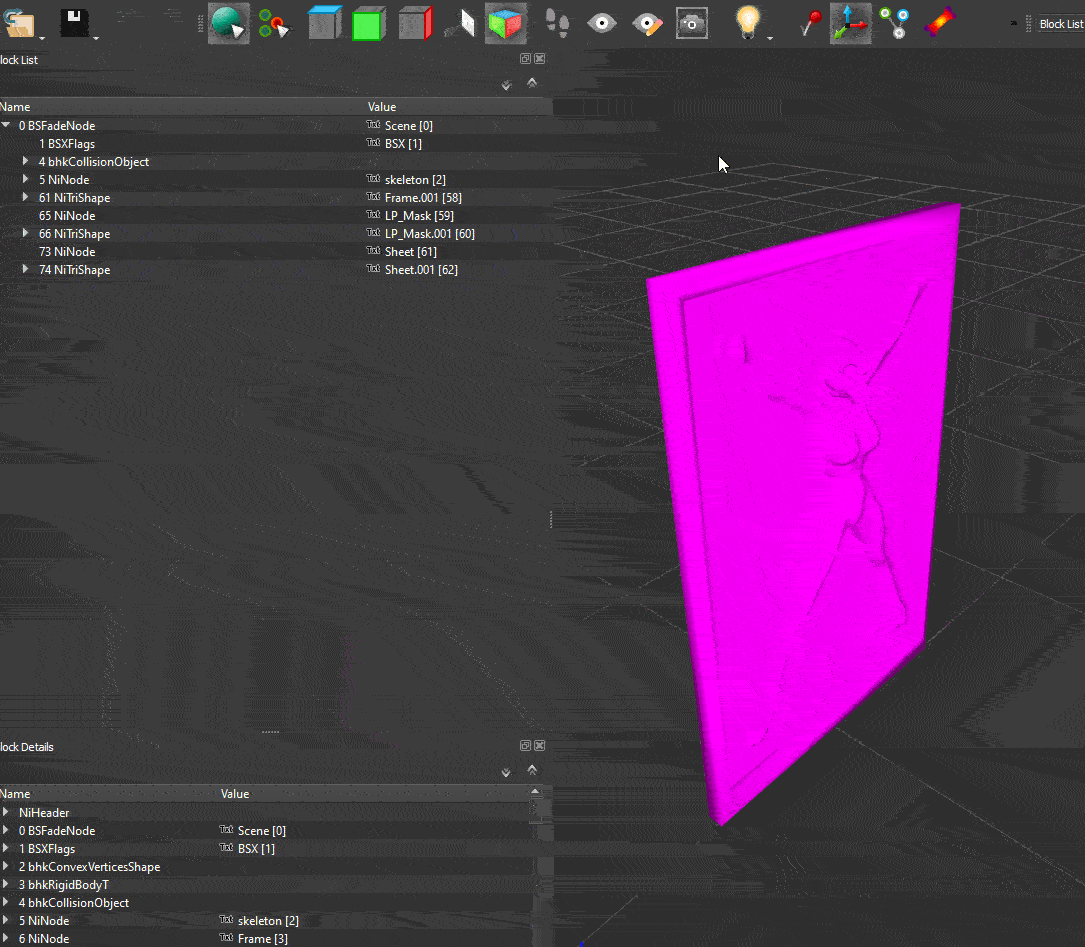The height and width of the screenshot is (947, 1085).
Task: Close the Block List panel
Action: [x=540, y=59]
